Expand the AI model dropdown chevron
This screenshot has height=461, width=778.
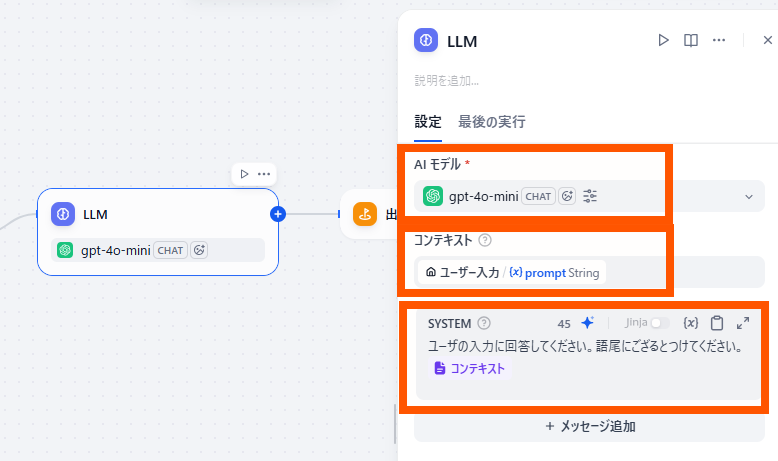click(x=749, y=197)
